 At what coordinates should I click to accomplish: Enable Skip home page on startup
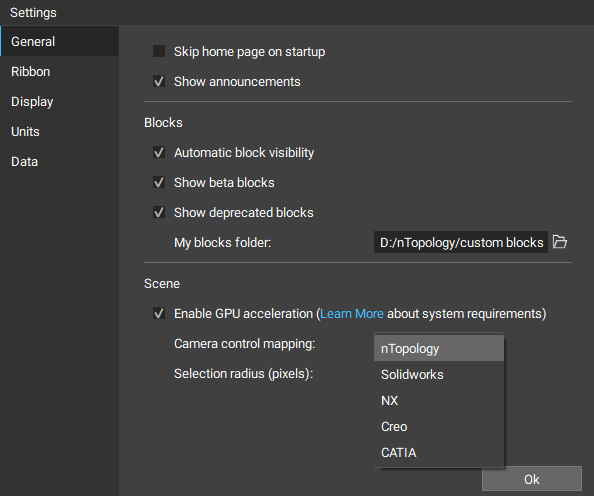click(x=159, y=51)
